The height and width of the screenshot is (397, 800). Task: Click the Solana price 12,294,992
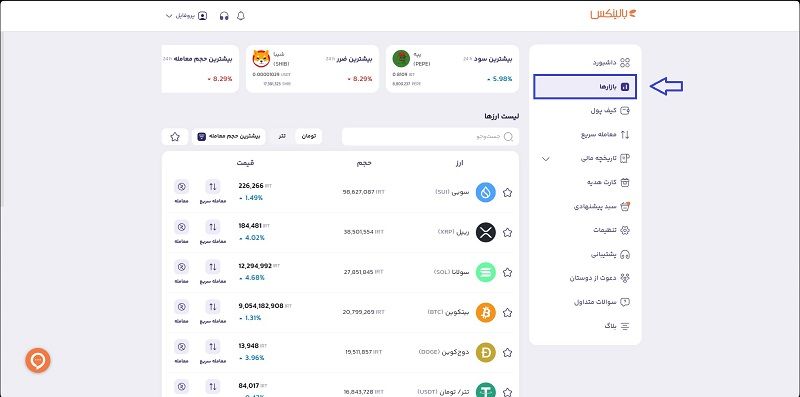tap(255, 266)
